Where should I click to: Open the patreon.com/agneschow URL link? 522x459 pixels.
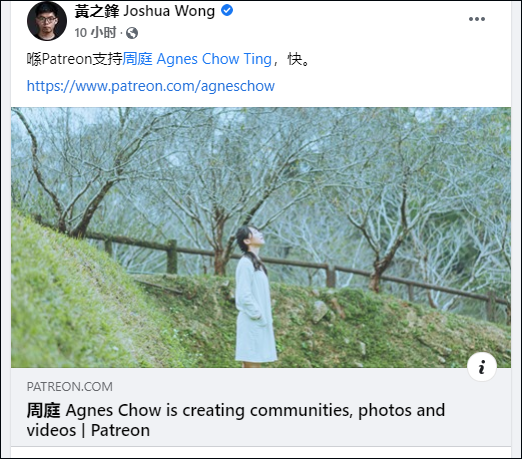click(151, 86)
